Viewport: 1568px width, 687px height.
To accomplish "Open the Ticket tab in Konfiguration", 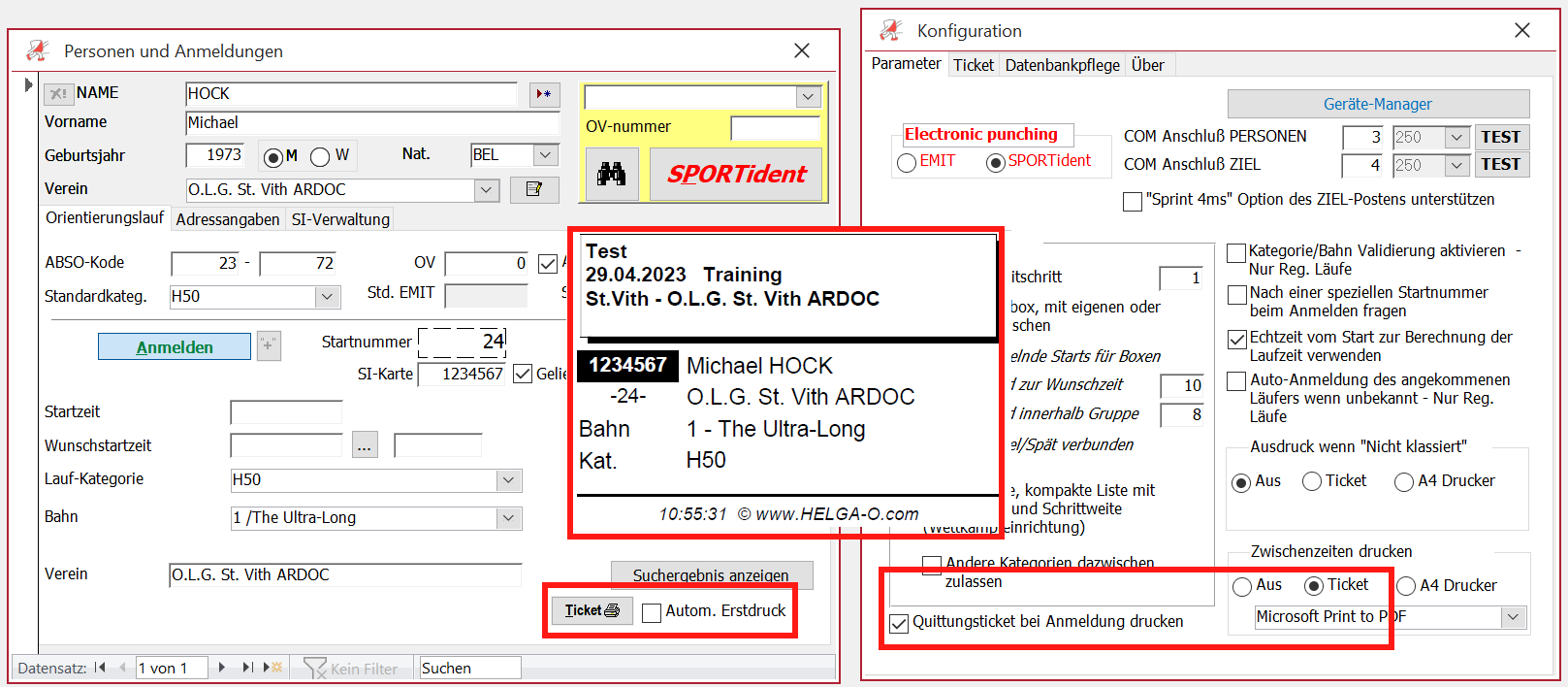I will [974, 65].
